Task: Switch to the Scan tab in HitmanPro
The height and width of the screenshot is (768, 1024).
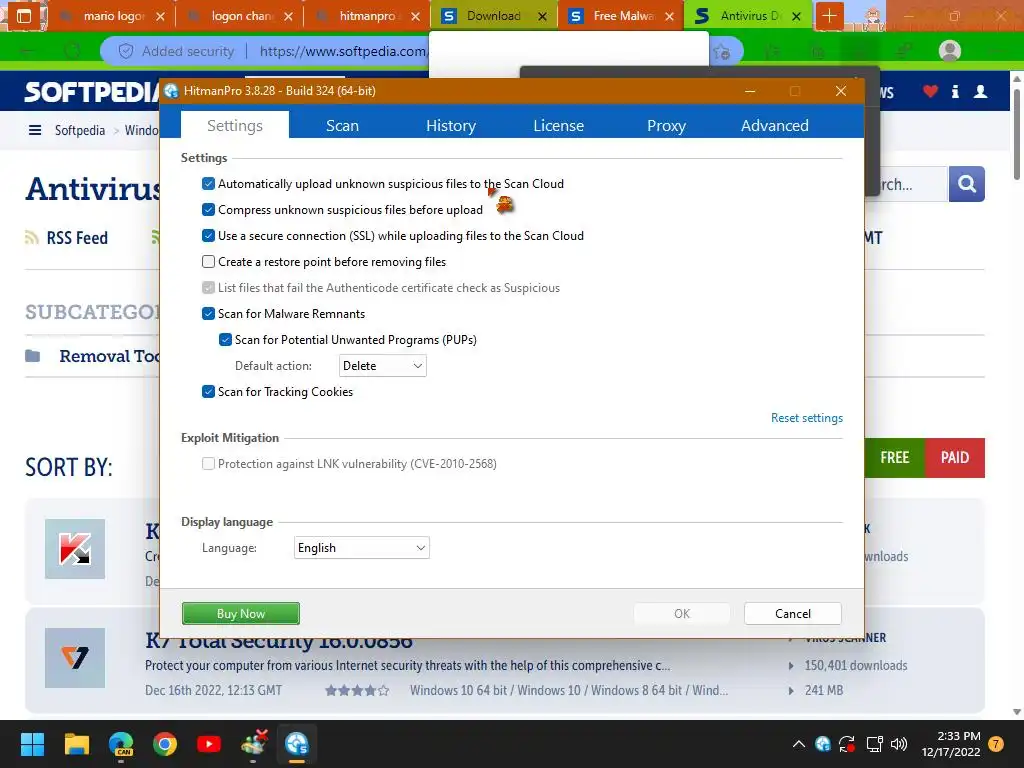Action: pos(342,125)
